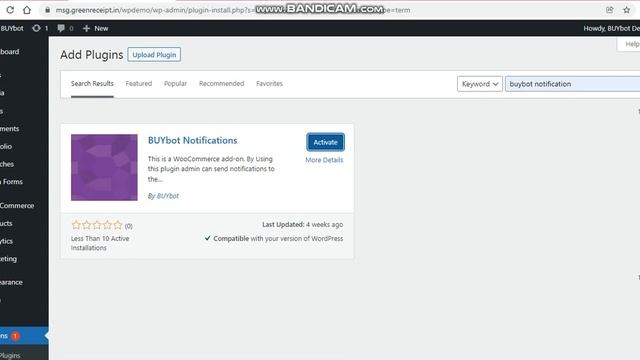Click the browser address bar URL

(x=233, y=10)
